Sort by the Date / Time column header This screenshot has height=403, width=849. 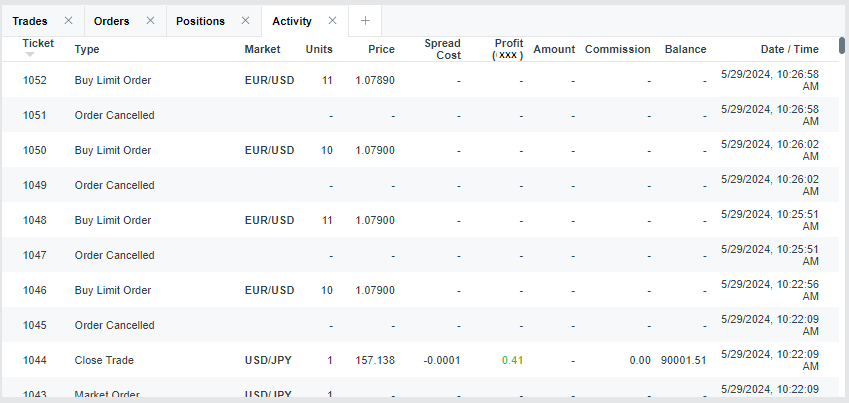789,49
